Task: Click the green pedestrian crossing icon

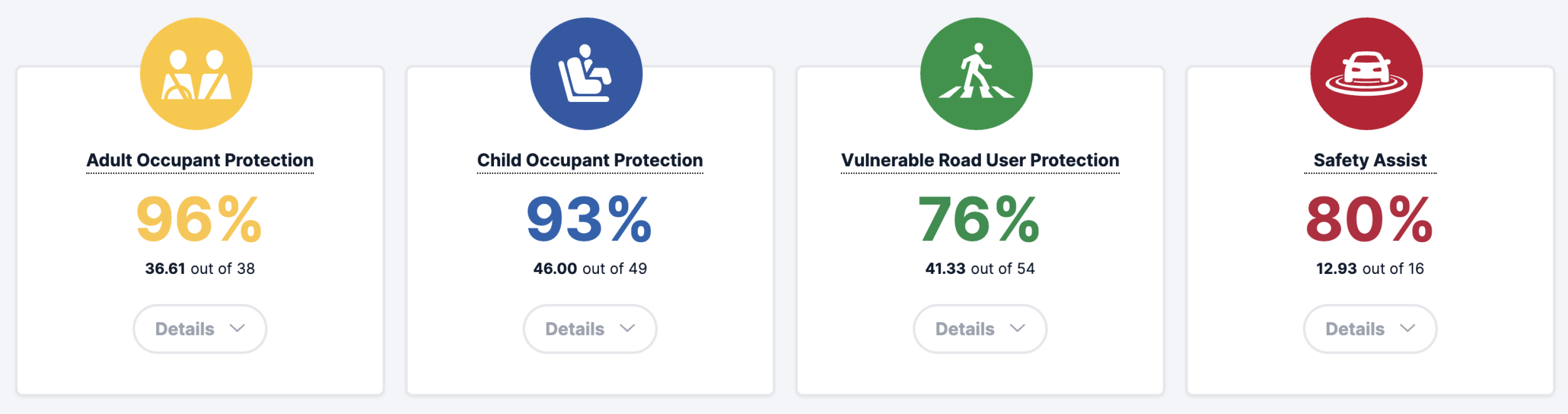Action: click(x=976, y=74)
